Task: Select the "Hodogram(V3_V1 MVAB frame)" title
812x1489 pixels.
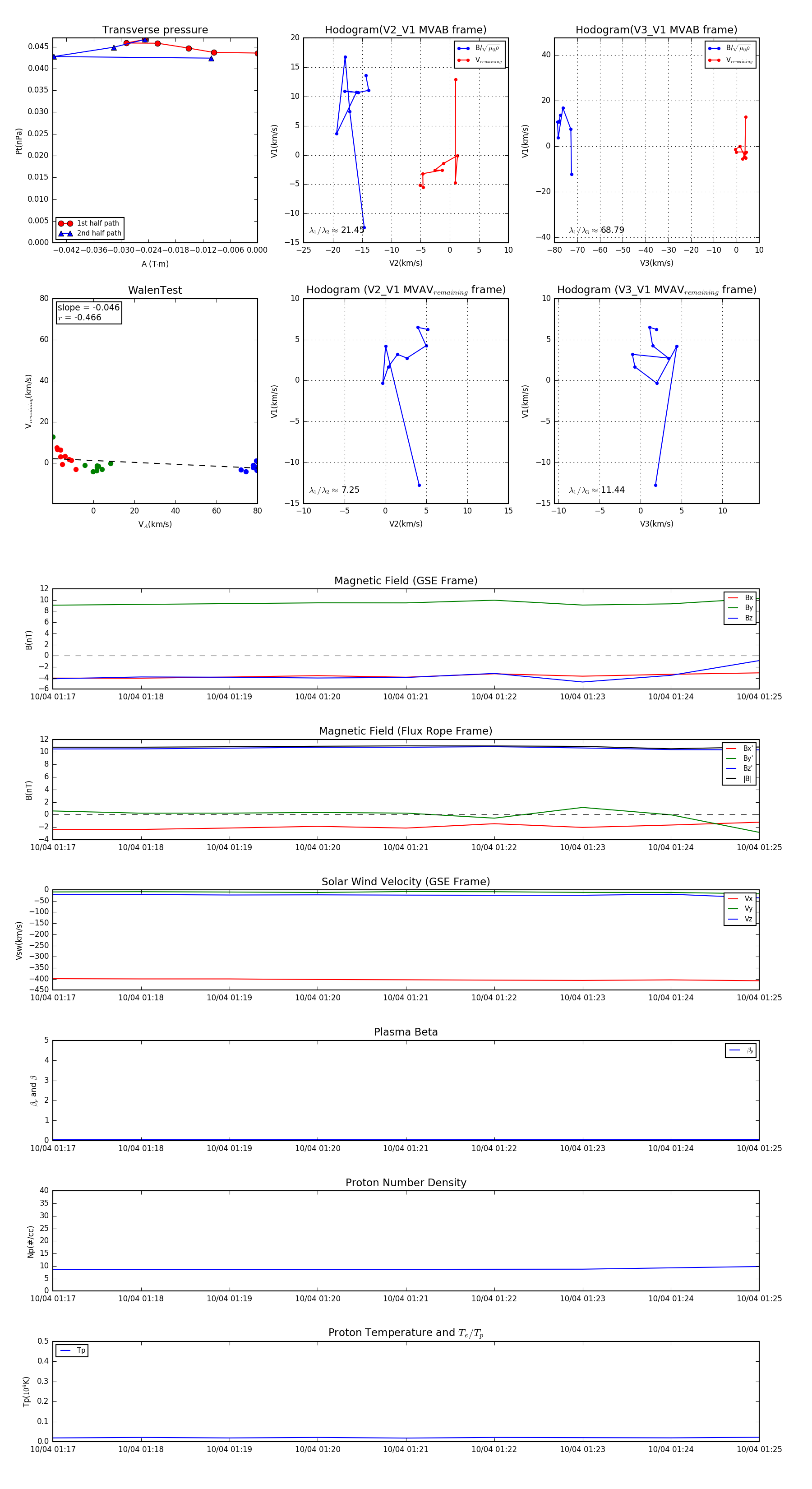Action: point(656,30)
